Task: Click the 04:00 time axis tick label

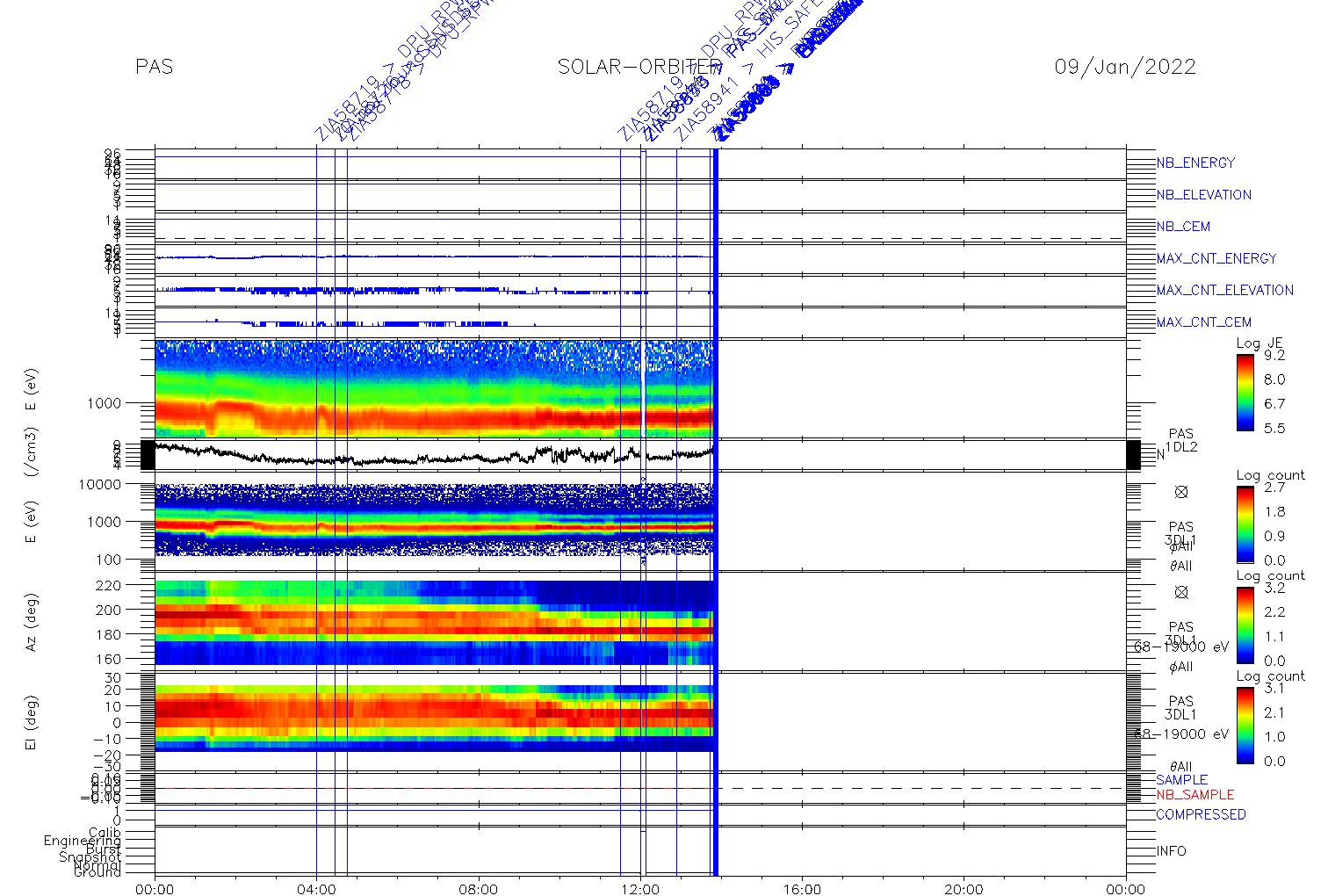Action: [316, 889]
